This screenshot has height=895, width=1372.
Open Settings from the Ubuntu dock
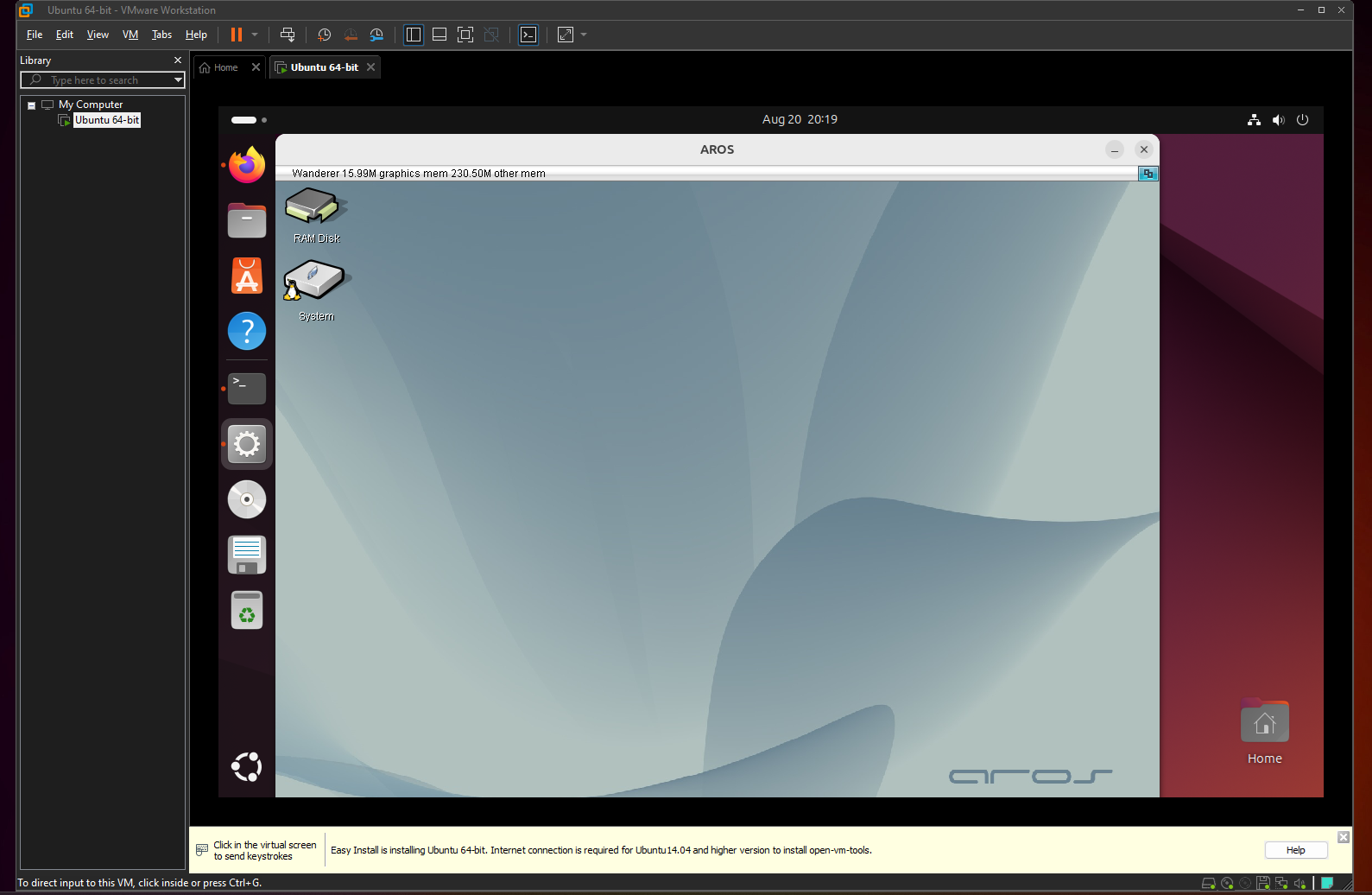(x=247, y=444)
